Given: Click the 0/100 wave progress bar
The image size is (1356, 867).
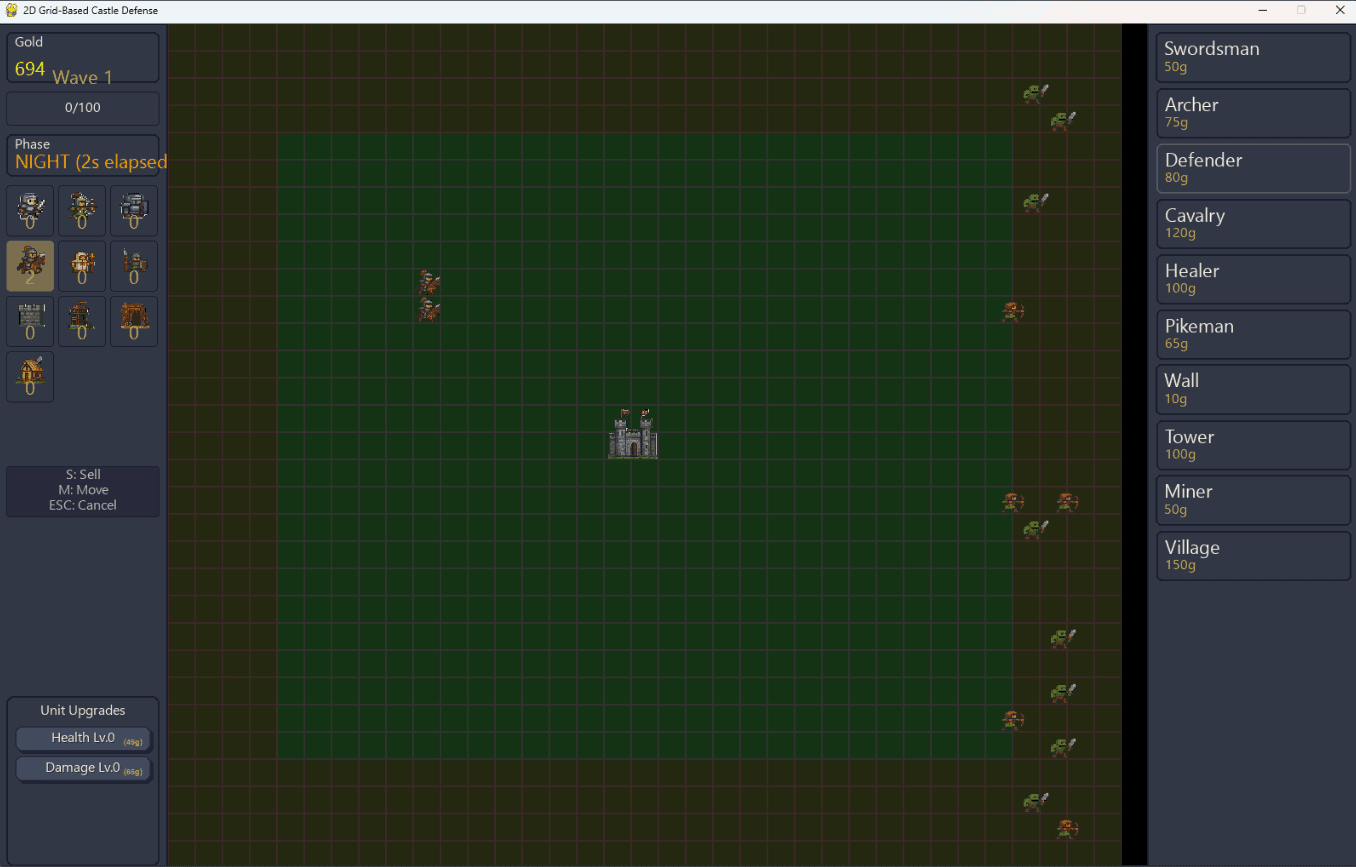Looking at the screenshot, I should point(82,107).
